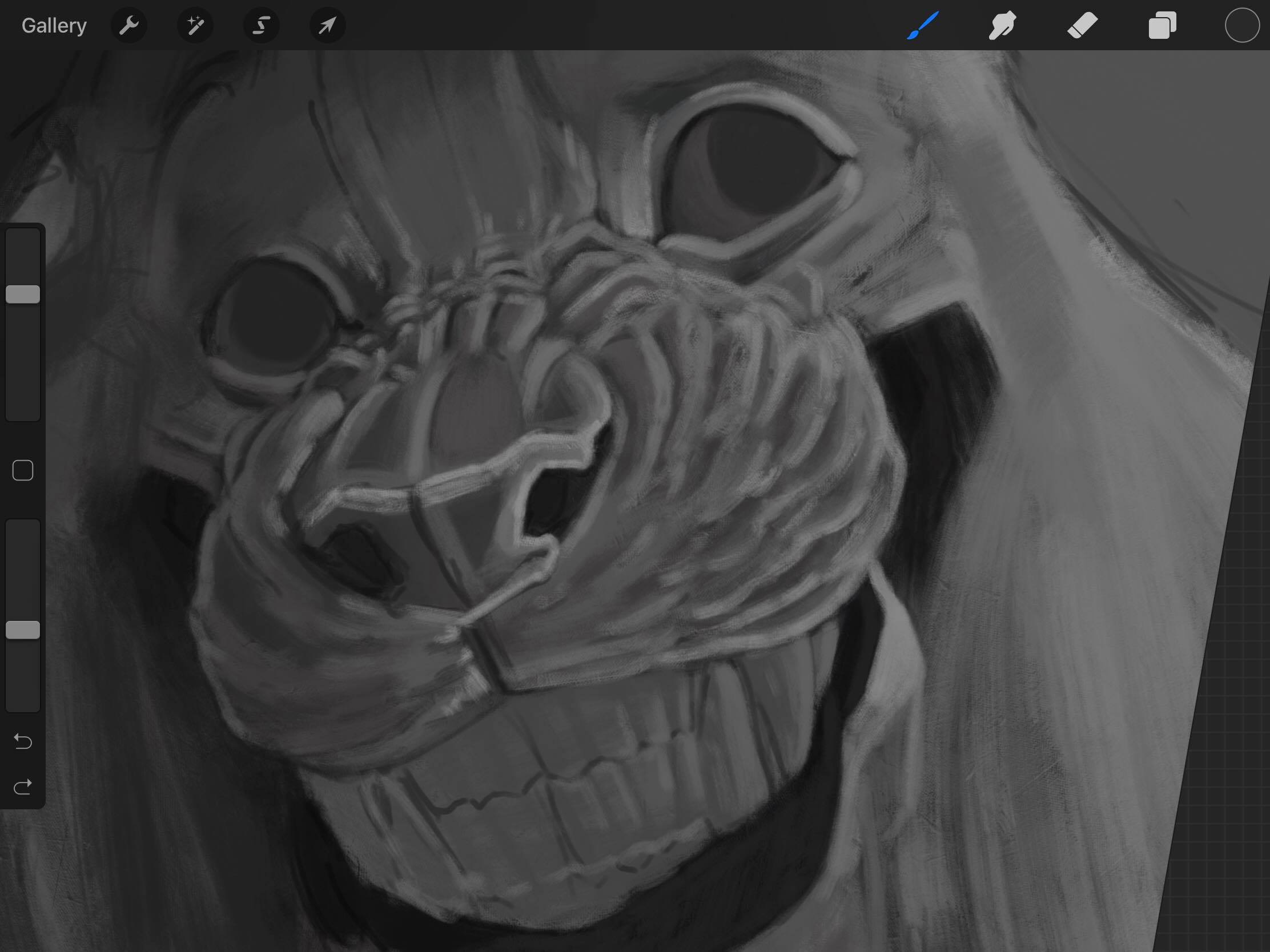Viewport: 1270px width, 952px height.
Task: Activate the Selection tool
Action: 261,26
